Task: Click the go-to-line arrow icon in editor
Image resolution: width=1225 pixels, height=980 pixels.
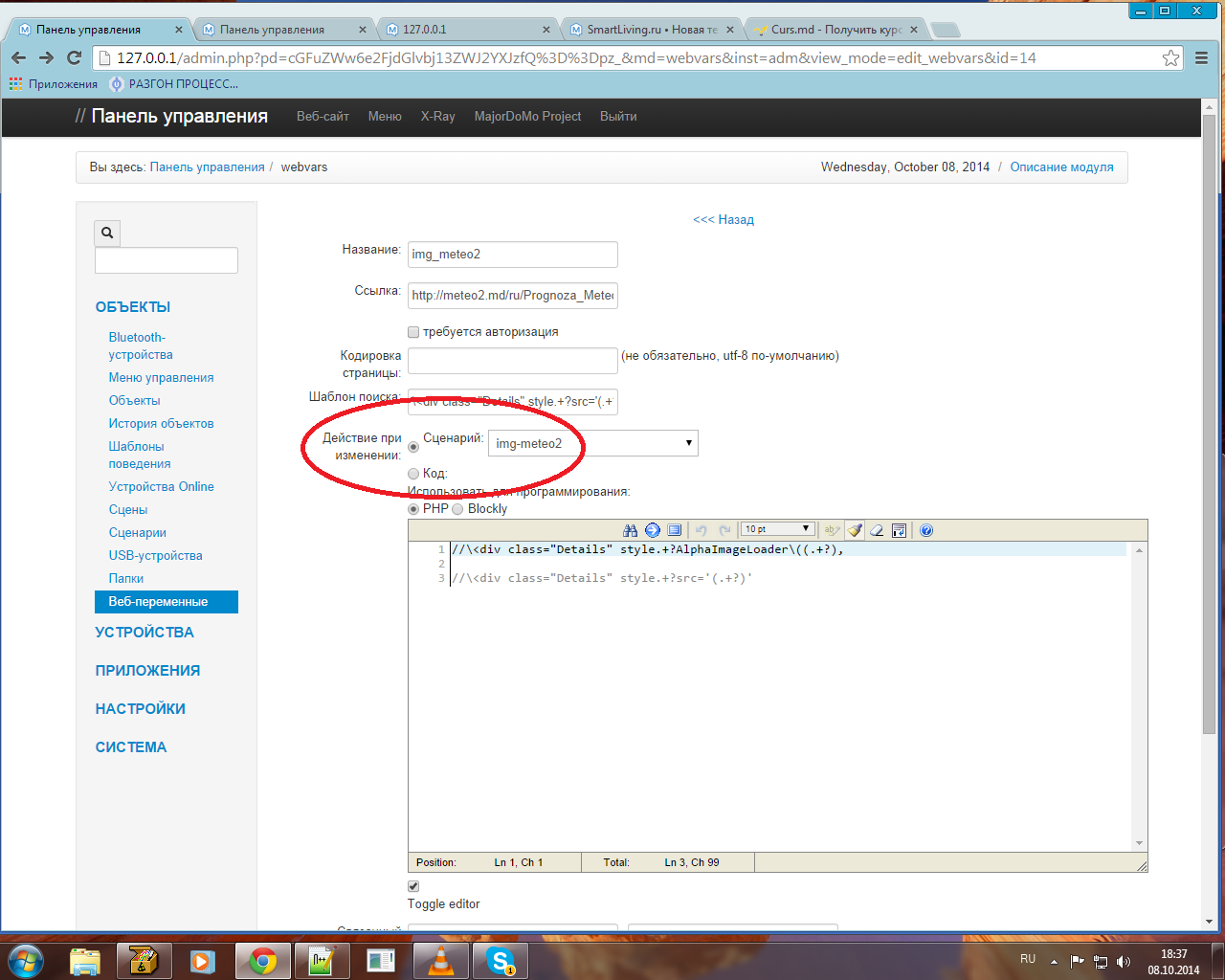Action: coord(653,530)
